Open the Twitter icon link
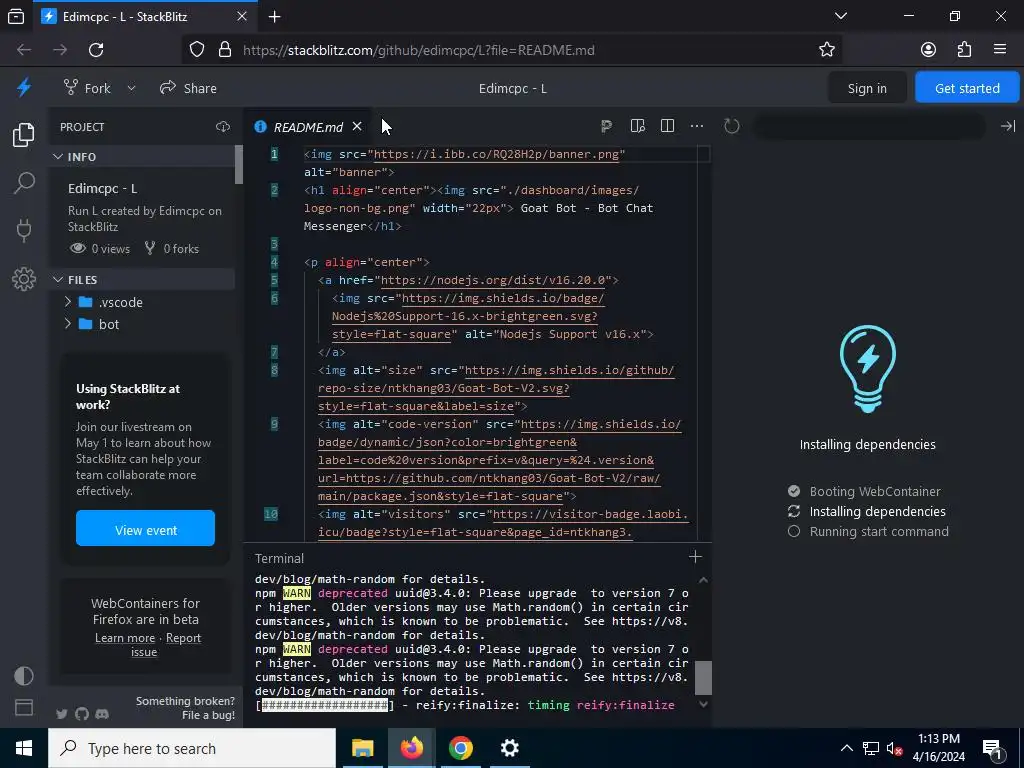Screen dimensions: 1024x768 [62, 714]
